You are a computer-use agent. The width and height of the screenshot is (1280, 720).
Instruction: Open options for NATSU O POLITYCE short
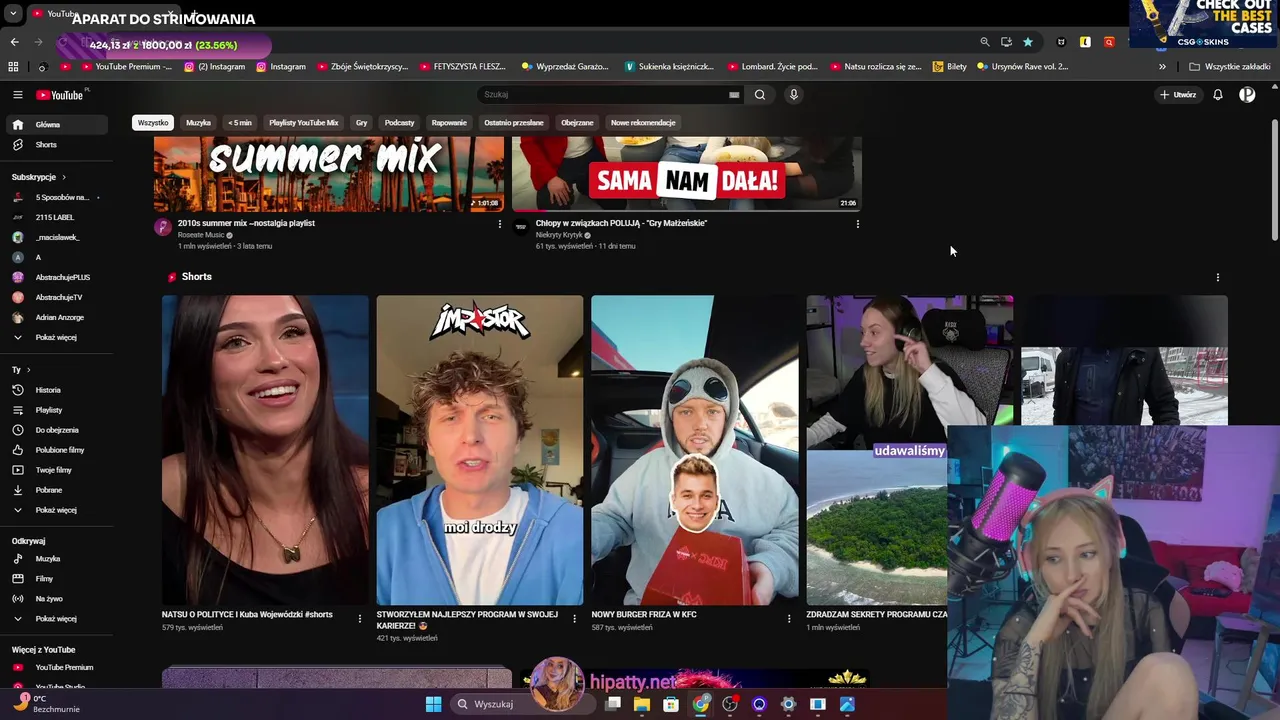click(360, 619)
